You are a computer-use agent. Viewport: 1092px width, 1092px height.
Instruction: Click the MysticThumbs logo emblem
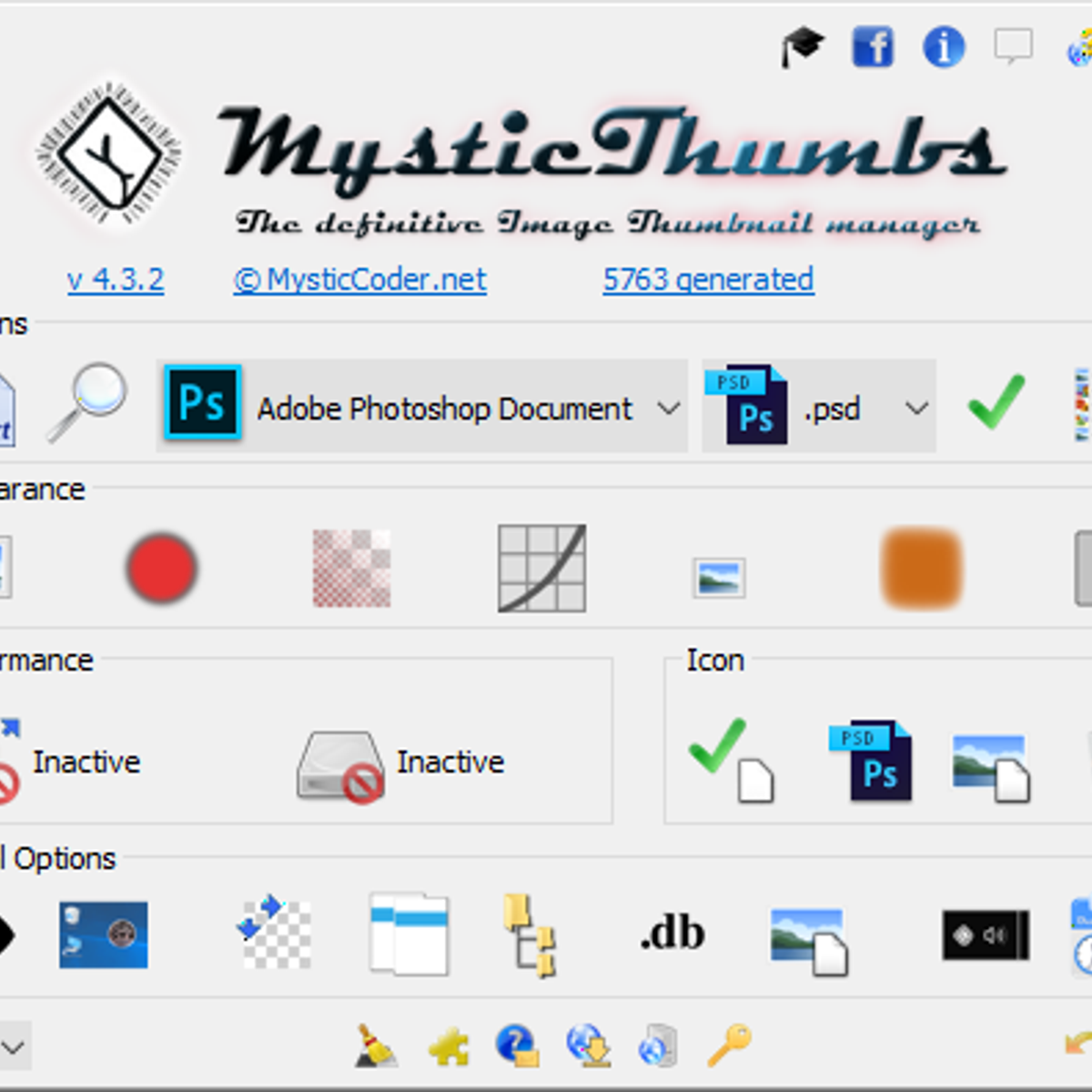coord(109,153)
